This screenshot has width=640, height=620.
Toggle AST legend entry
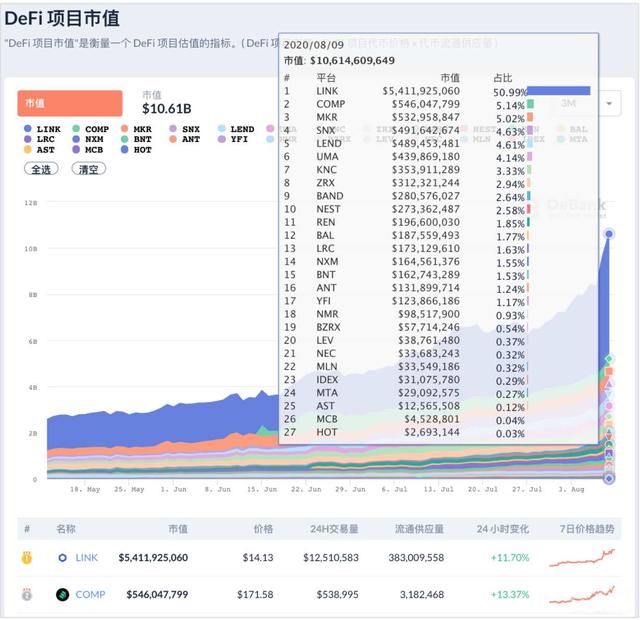[x=40, y=150]
